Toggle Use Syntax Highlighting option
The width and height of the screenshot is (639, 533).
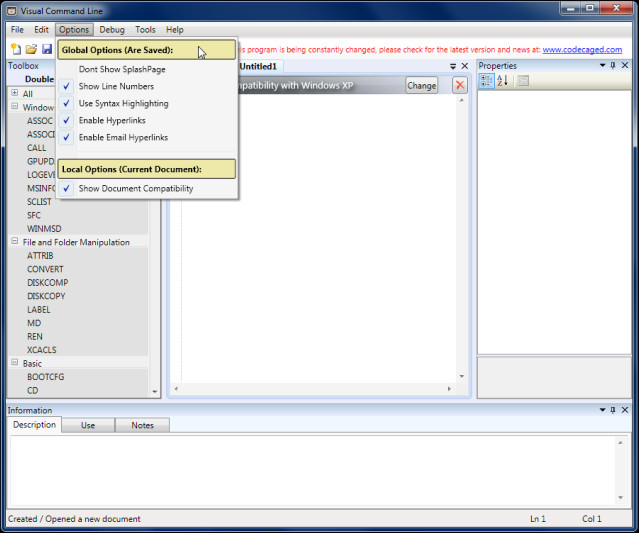[x=147, y=104]
